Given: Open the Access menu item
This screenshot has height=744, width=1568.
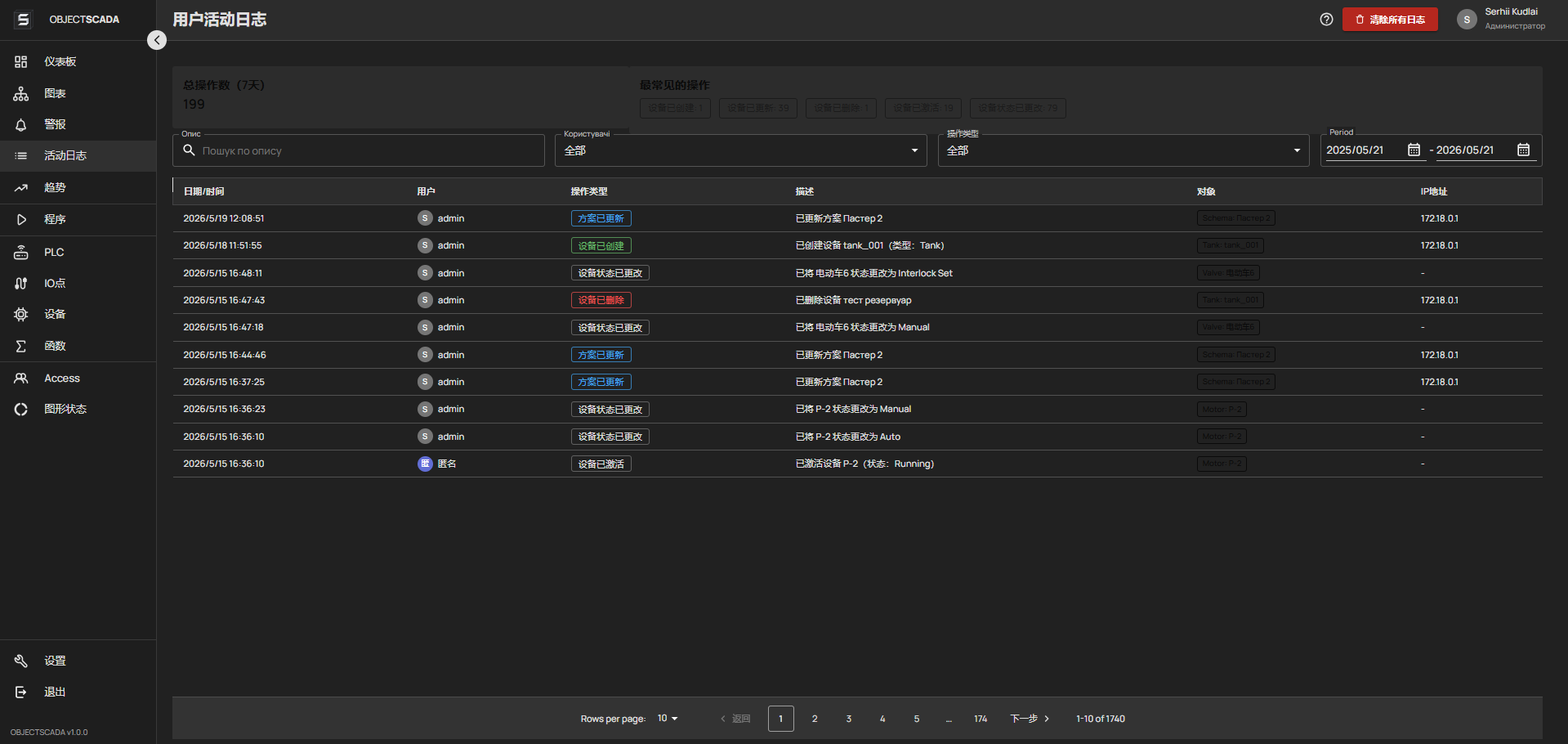Looking at the screenshot, I should coord(78,379).
